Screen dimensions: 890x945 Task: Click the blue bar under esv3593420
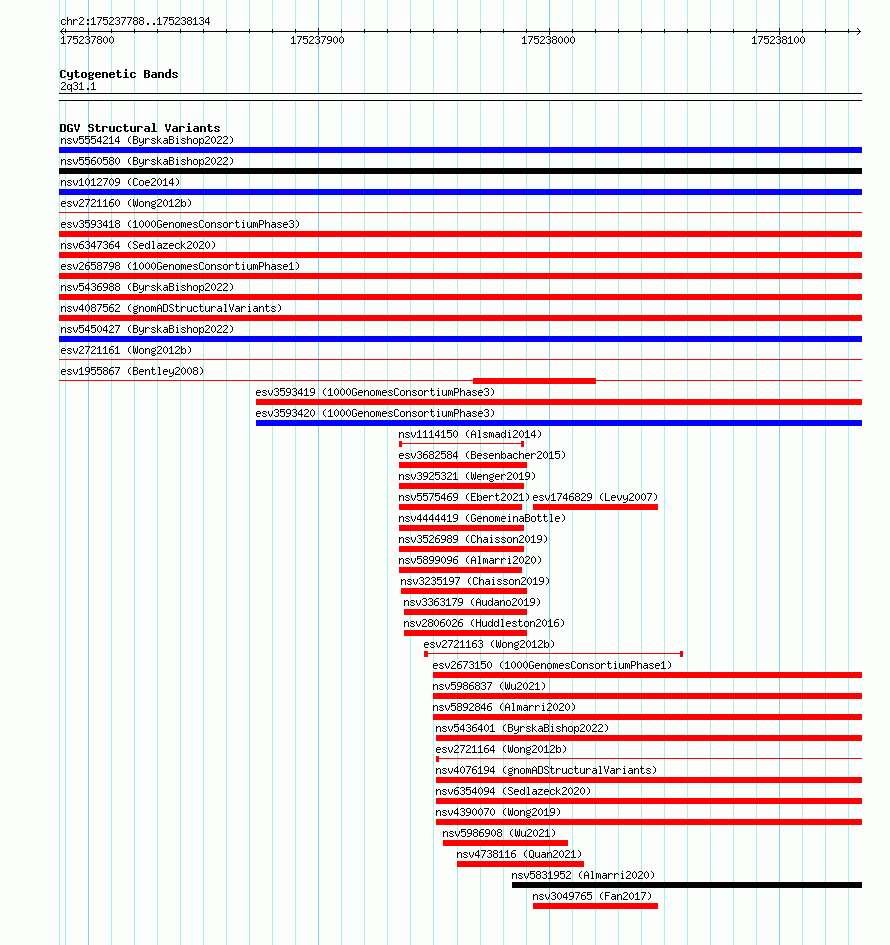[x=559, y=423]
